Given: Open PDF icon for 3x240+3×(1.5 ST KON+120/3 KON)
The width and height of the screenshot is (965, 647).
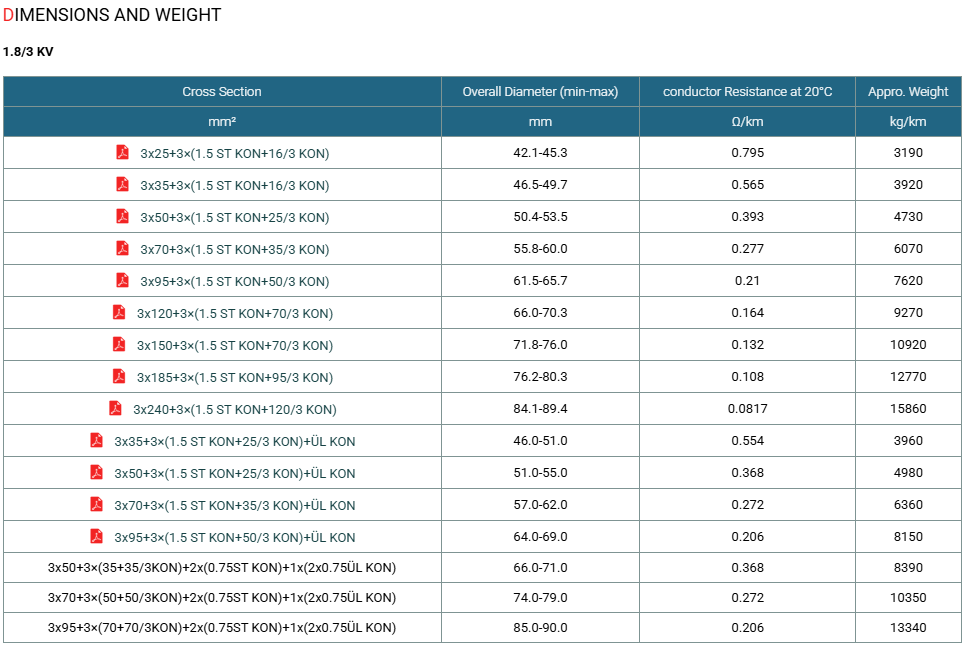Looking at the screenshot, I should point(115,408).
